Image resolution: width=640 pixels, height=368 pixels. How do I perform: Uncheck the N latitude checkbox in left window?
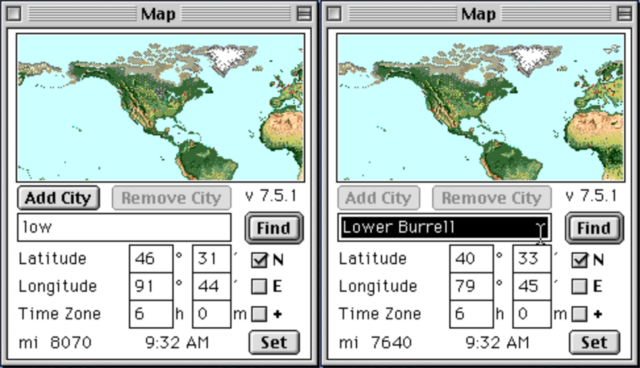click(259, 260)
